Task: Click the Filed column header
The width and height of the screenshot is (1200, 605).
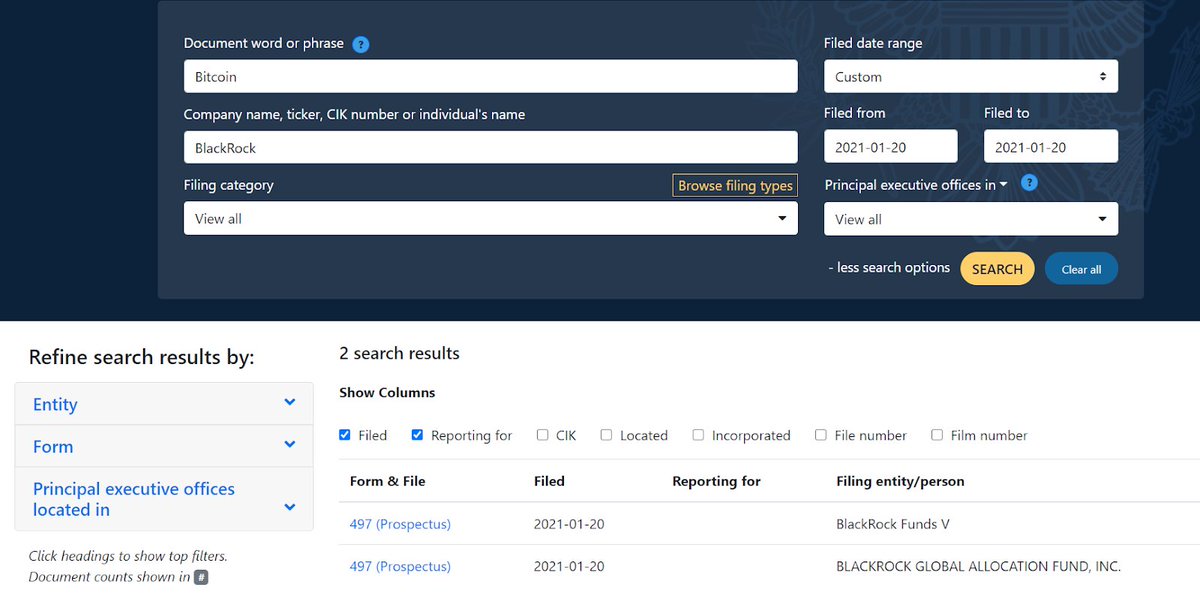Action: [x=549, y=481]
